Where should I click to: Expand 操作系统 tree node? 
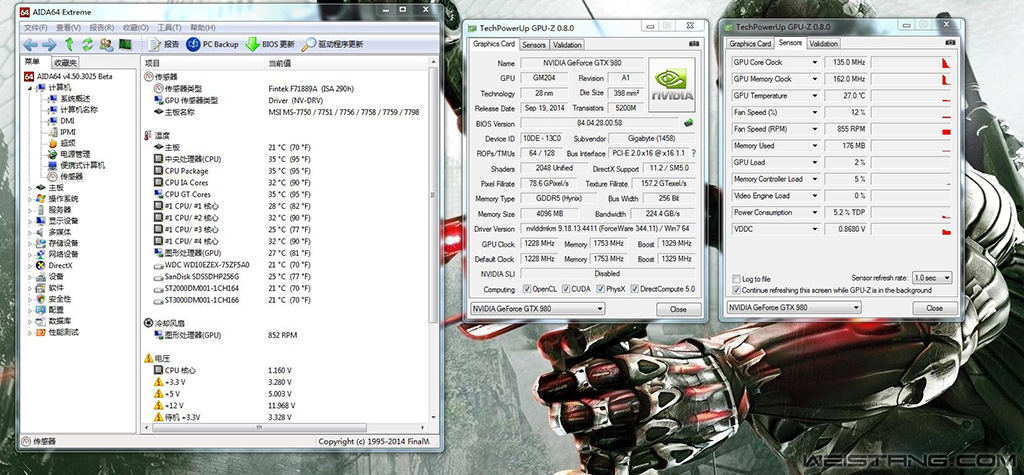(x=30, y=199)
